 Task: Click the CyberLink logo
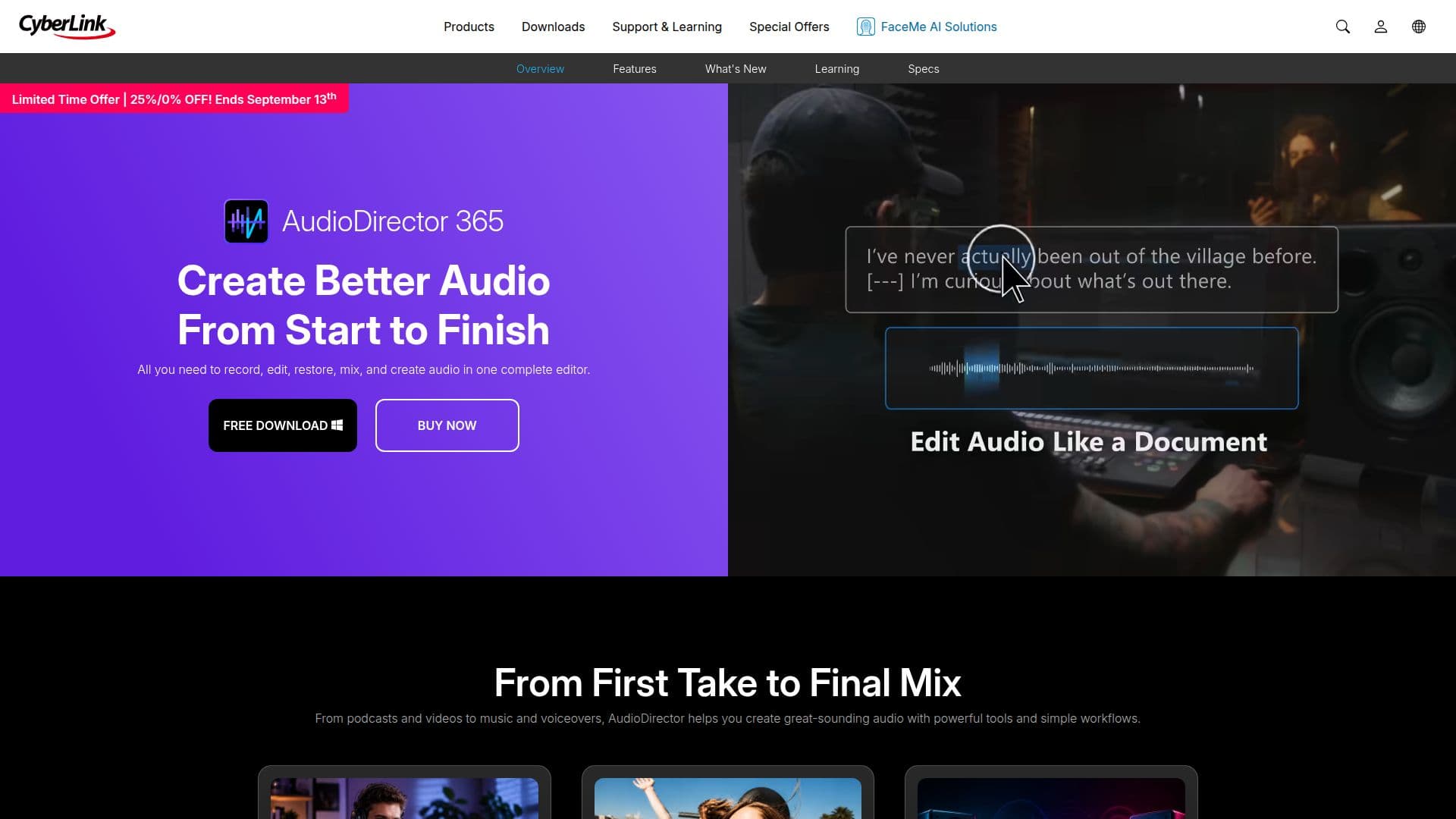click(67, 27)
